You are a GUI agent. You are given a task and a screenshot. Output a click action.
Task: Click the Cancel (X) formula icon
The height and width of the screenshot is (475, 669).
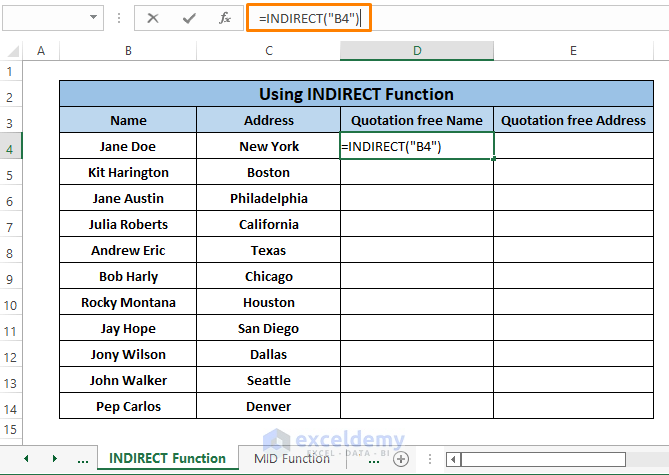click(153, 18)
